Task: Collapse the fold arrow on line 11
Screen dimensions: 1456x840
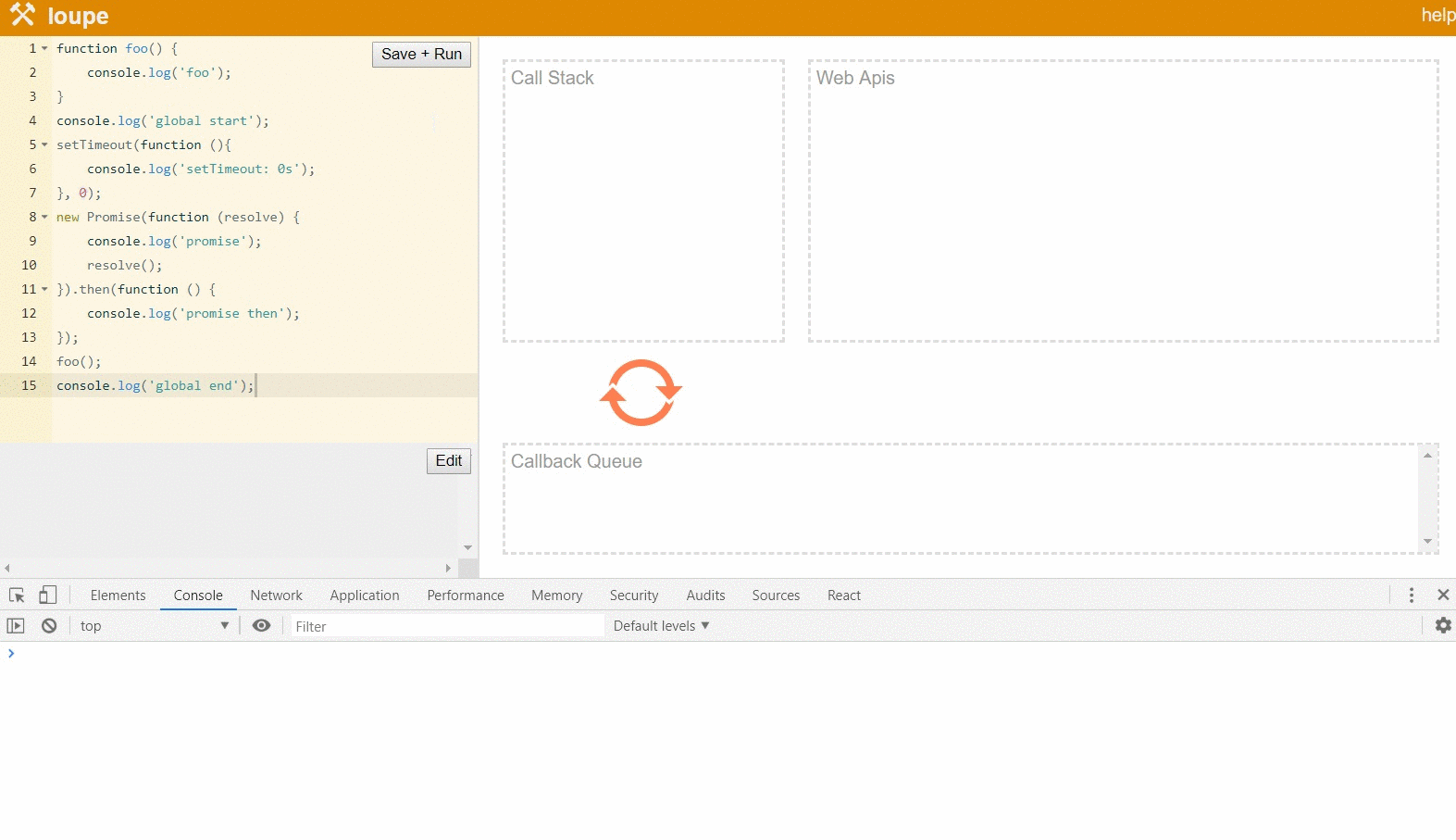Action: click(x=44, y=289)
